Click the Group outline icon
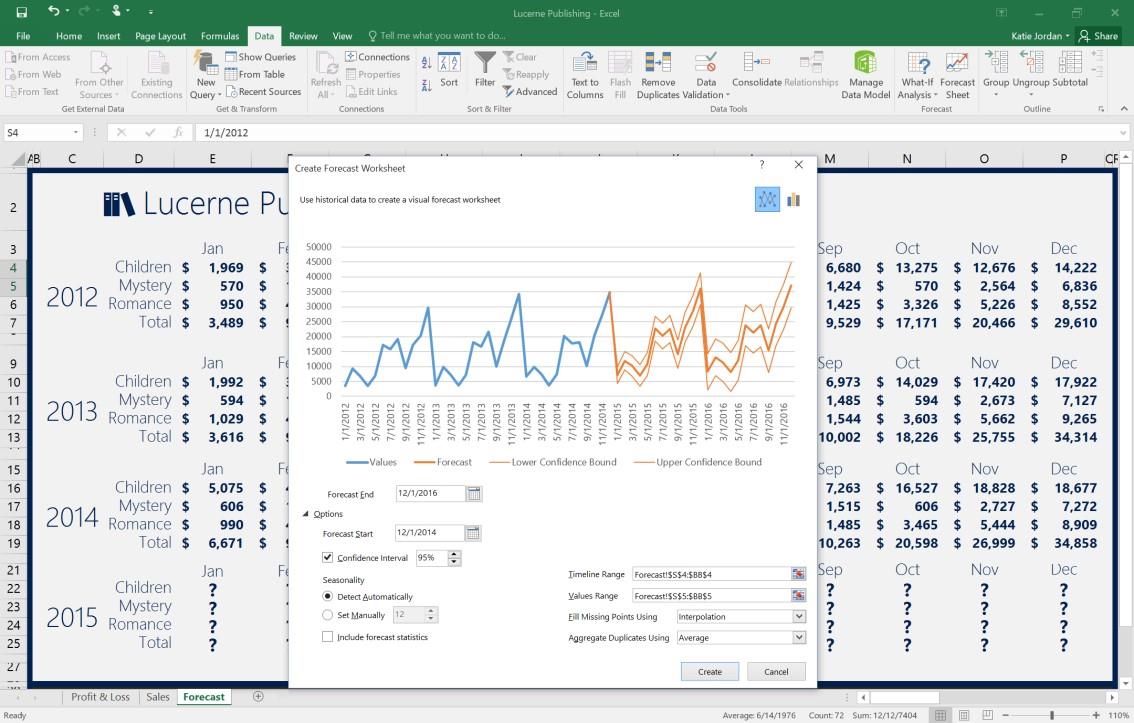The image size is (1134, 723). [x=996, y=72]
